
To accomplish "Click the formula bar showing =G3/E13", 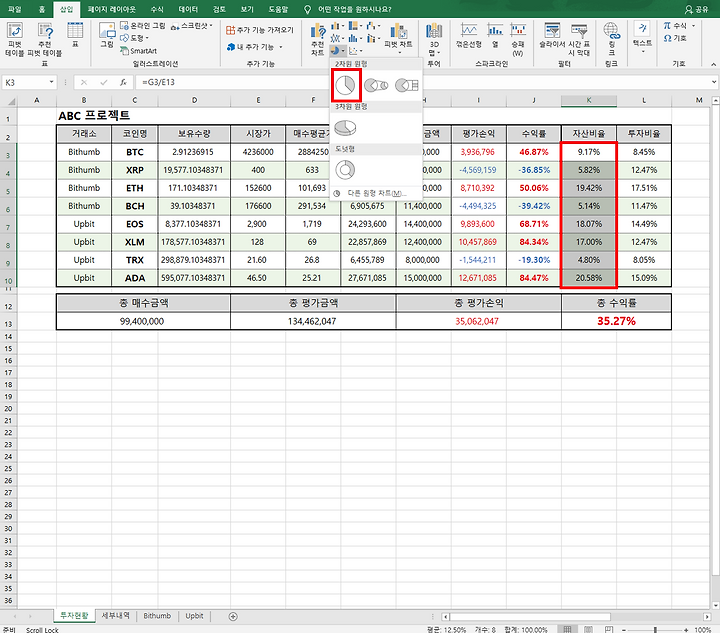I will [x=422, y=82].
